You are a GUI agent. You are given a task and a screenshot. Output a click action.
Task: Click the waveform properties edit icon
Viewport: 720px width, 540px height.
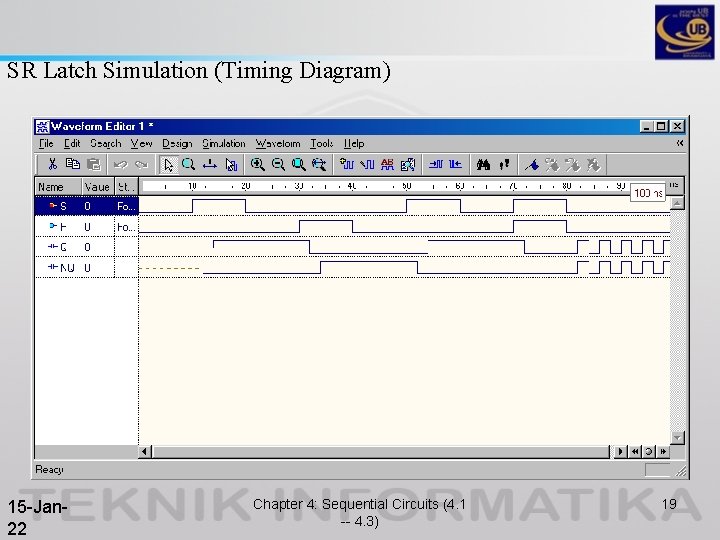click(408, 164)
